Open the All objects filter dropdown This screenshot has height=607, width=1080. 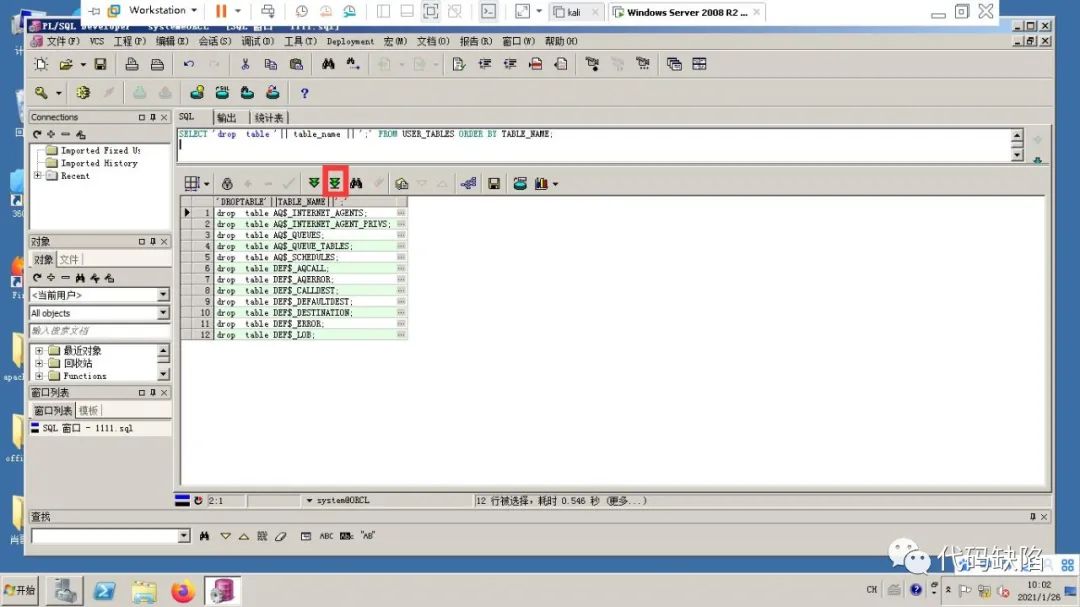pyautogui.click(x=163, y=313)
